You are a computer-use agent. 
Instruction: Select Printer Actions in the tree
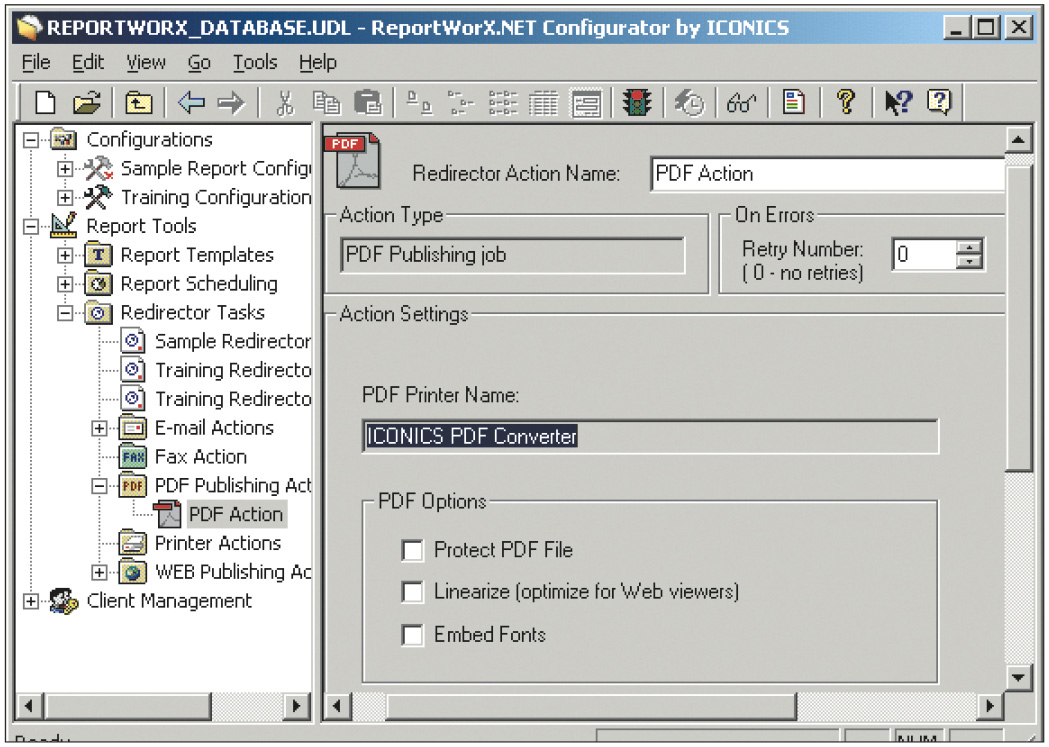click(x=218, y=543)
